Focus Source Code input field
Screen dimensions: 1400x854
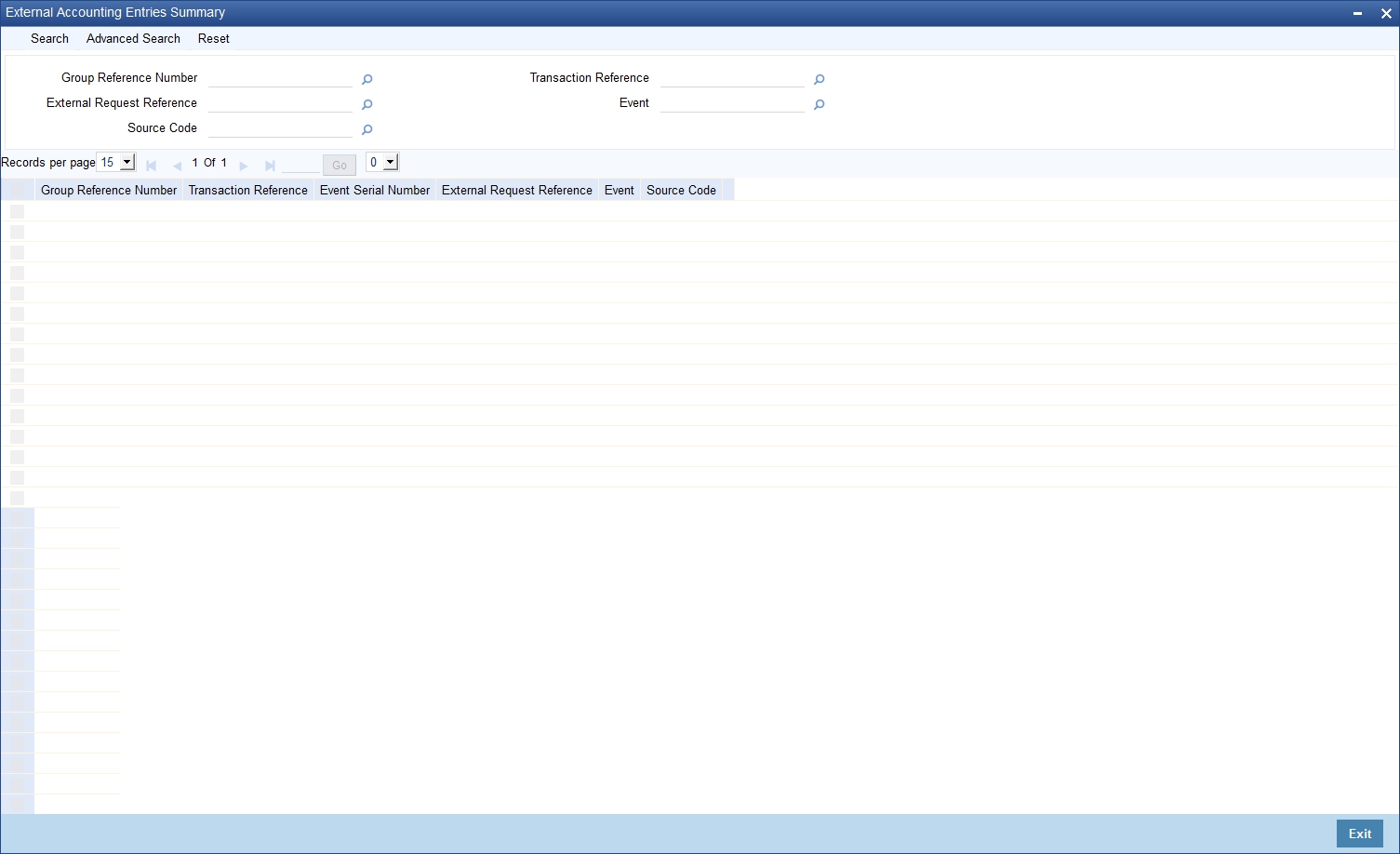(280, 128)
